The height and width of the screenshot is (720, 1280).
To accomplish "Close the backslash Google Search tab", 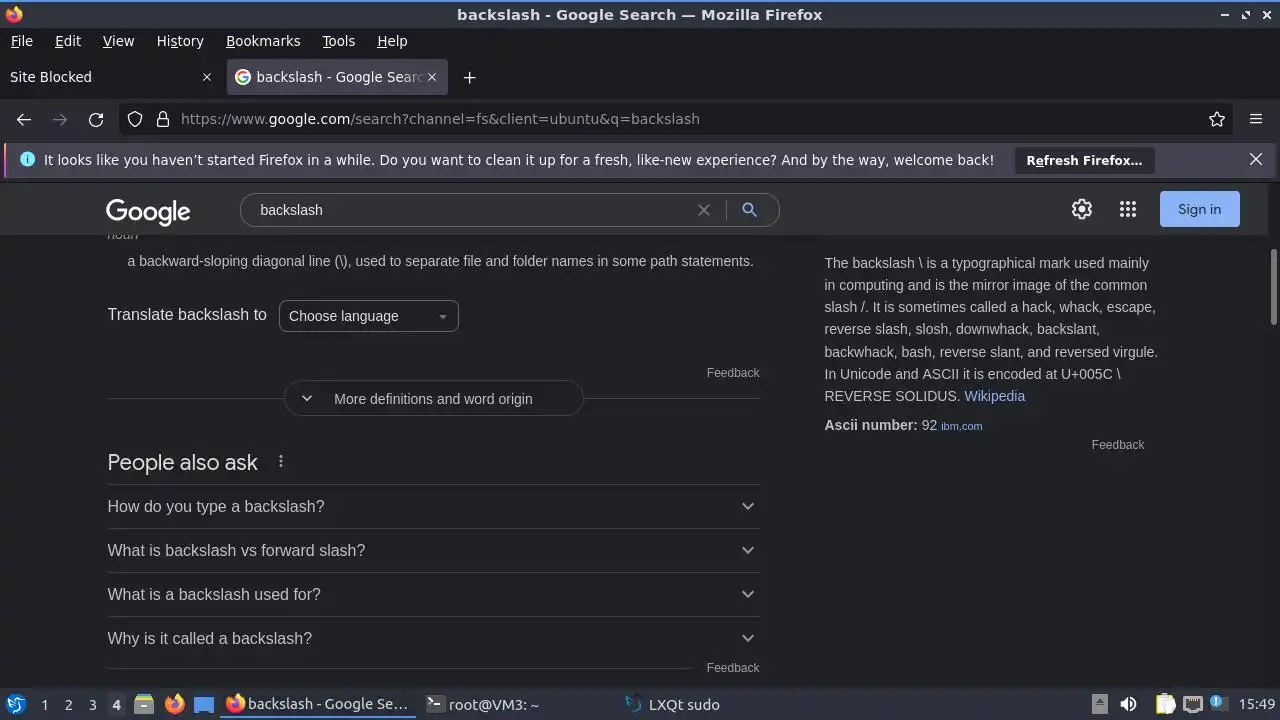I will click(432, 77).
